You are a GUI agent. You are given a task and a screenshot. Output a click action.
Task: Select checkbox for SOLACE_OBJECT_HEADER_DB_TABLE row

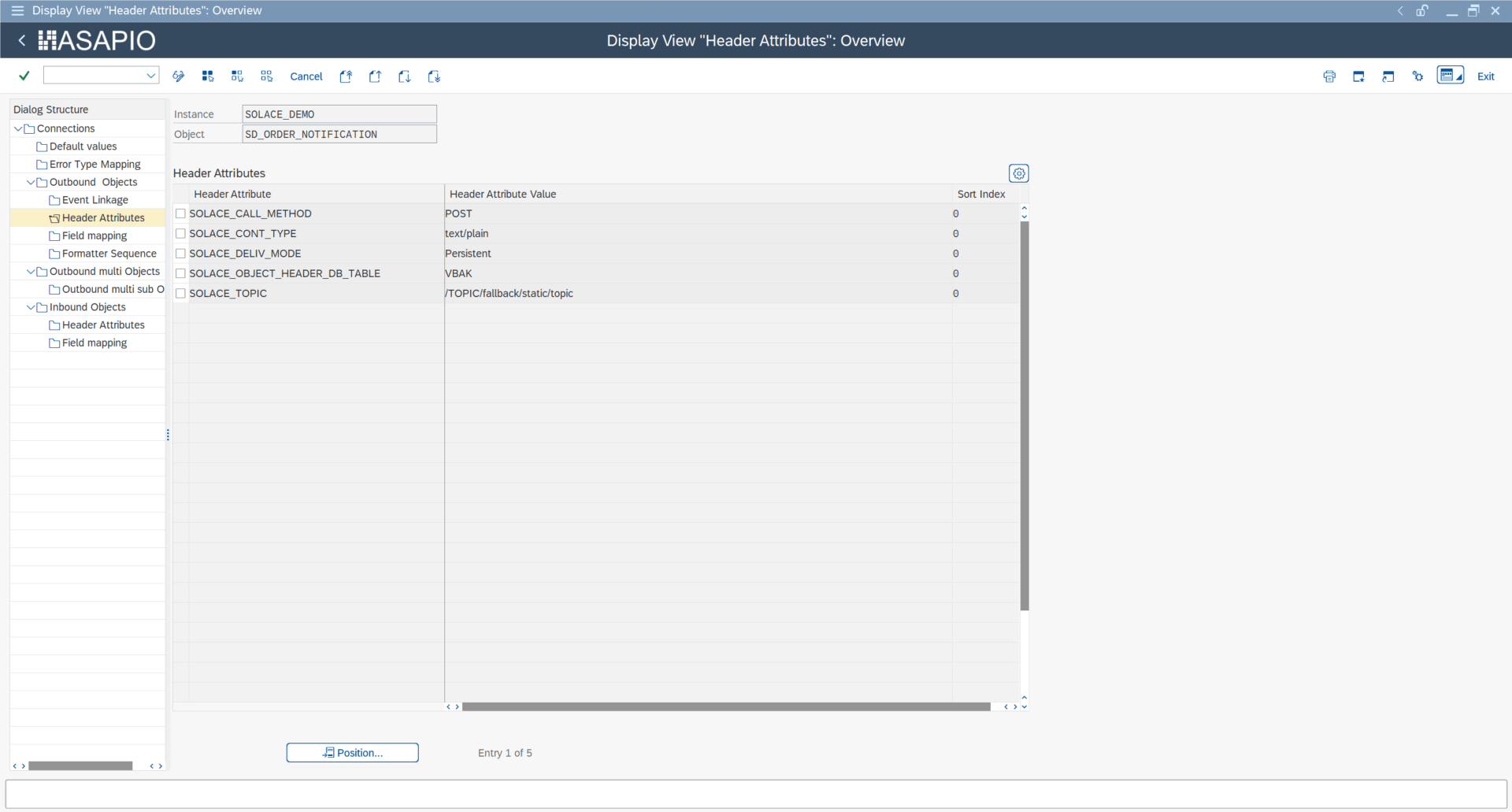point(180,273)
